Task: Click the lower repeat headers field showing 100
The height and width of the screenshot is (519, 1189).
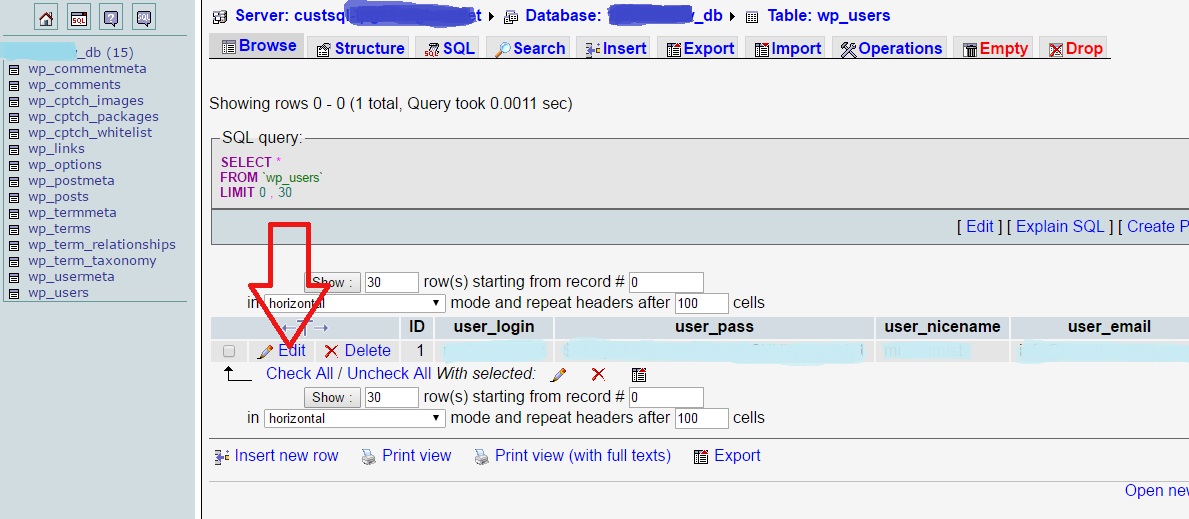Action: (x=701, y=419)
